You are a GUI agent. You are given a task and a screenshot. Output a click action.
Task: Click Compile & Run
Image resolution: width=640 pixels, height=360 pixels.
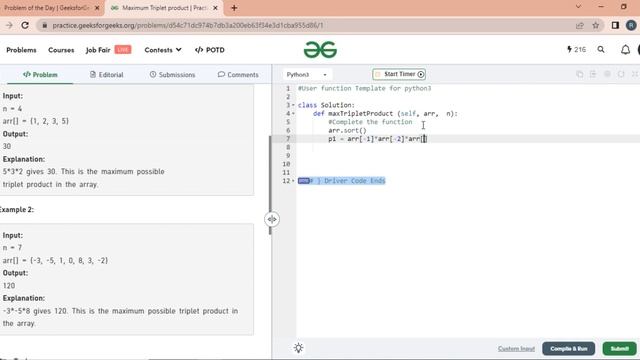568,349
